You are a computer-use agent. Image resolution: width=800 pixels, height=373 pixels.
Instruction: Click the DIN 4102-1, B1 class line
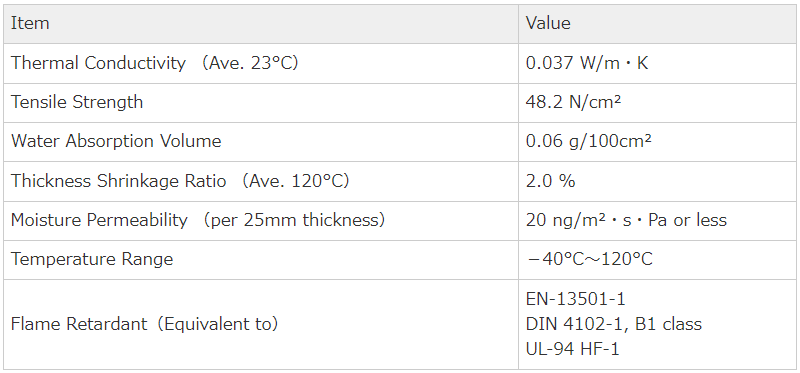pyautogui.click(x=614, y=324)
